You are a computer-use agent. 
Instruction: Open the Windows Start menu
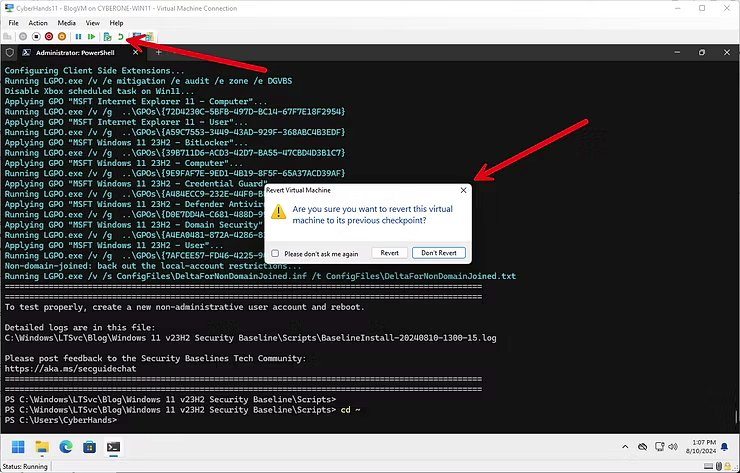[x=18, y=447]
